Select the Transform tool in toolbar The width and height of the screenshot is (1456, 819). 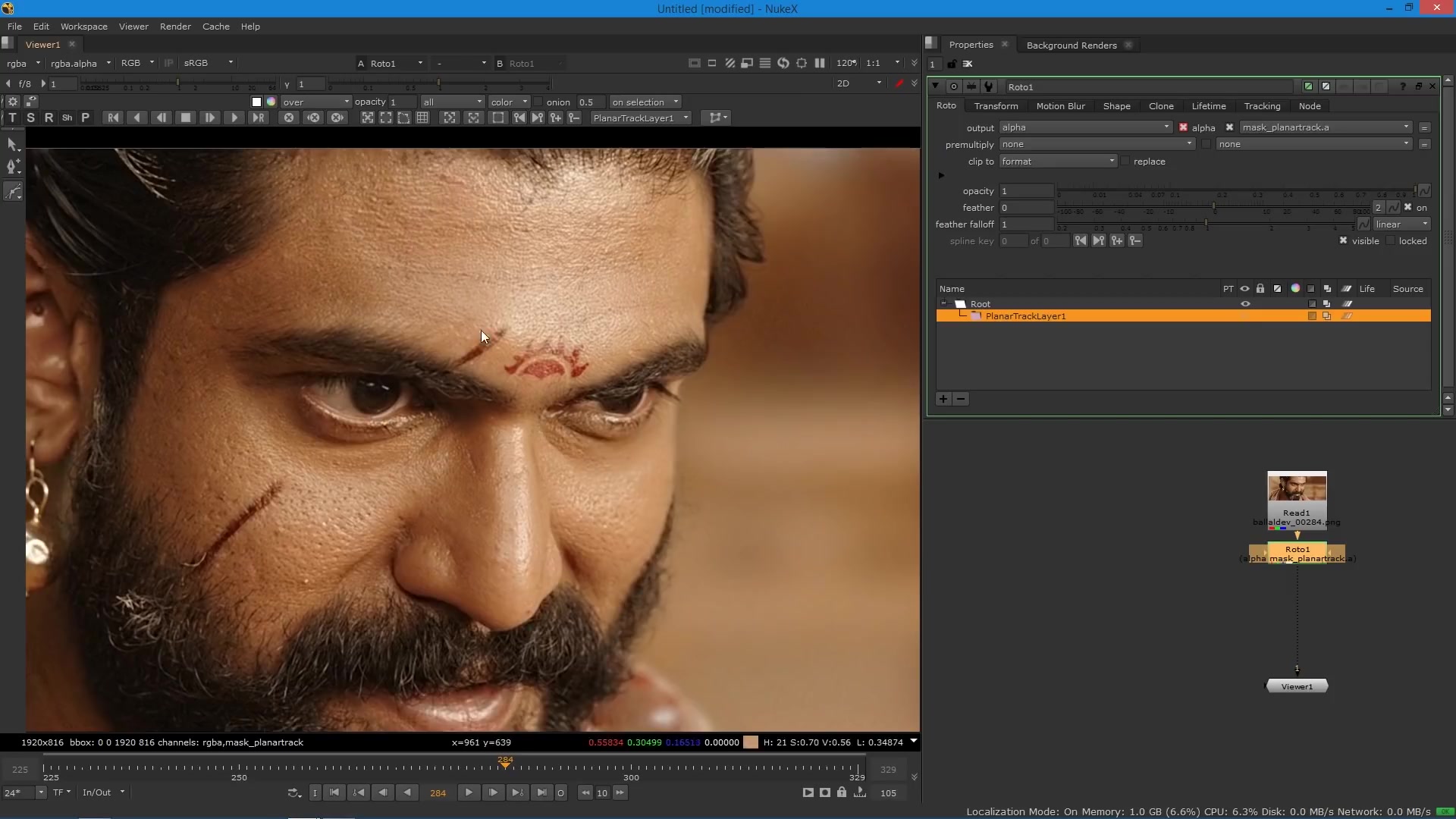[x=13, y=117]
